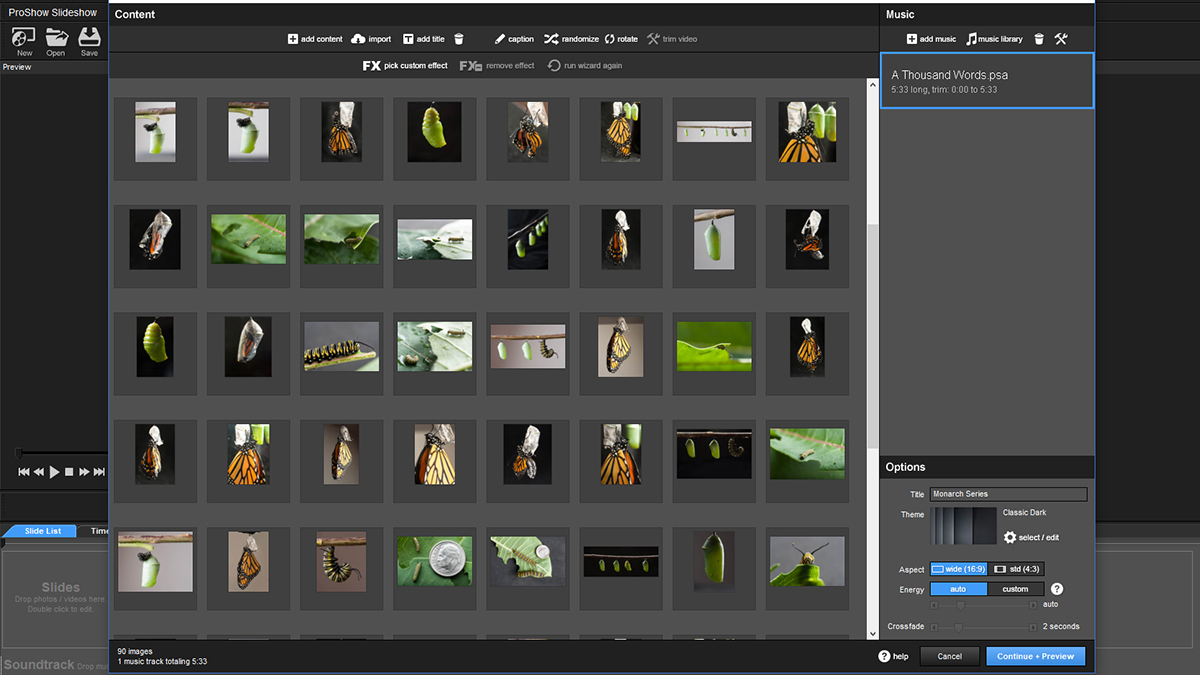Click the add music icon
1200x675 pixels.
[912, 39]
